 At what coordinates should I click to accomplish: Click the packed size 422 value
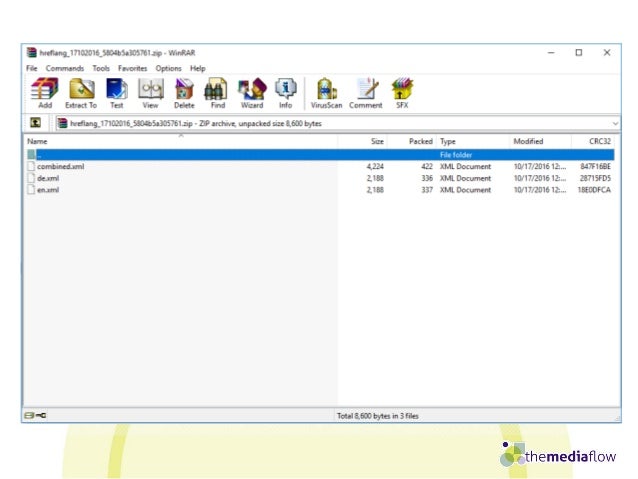[x=427, y=166]
